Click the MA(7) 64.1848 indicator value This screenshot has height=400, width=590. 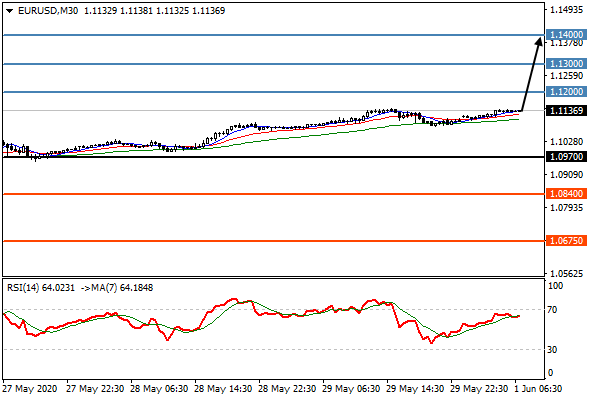tap(122, 288)
